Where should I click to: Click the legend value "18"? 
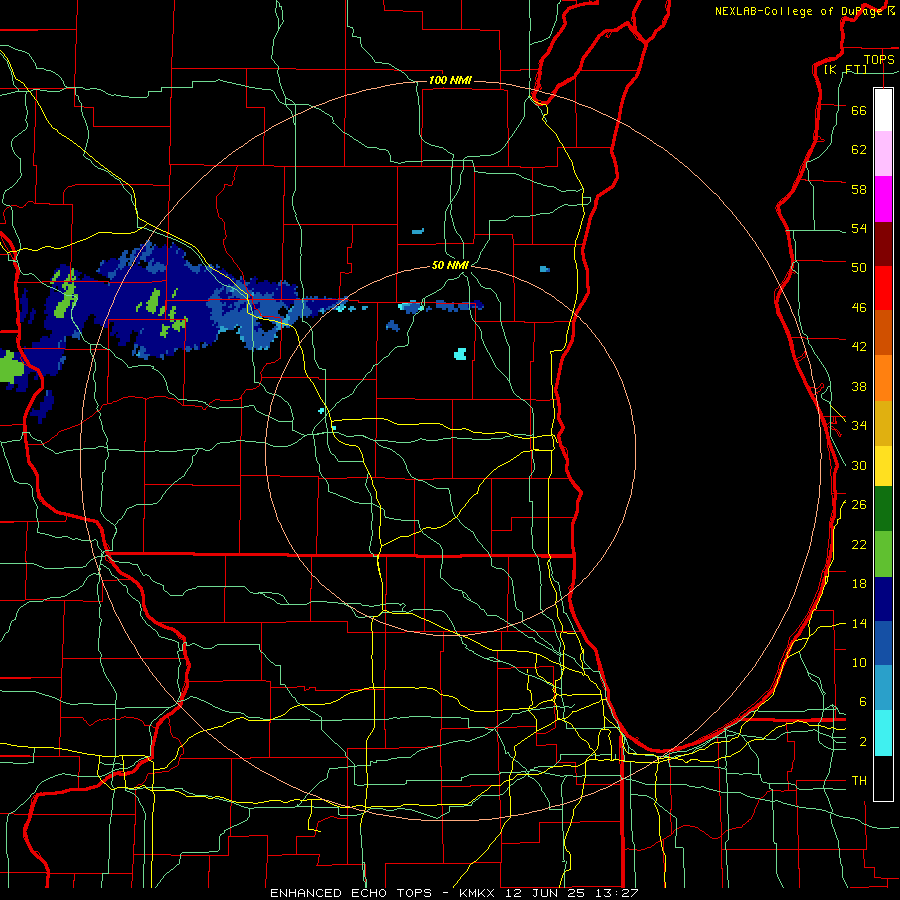click(859, 584)
